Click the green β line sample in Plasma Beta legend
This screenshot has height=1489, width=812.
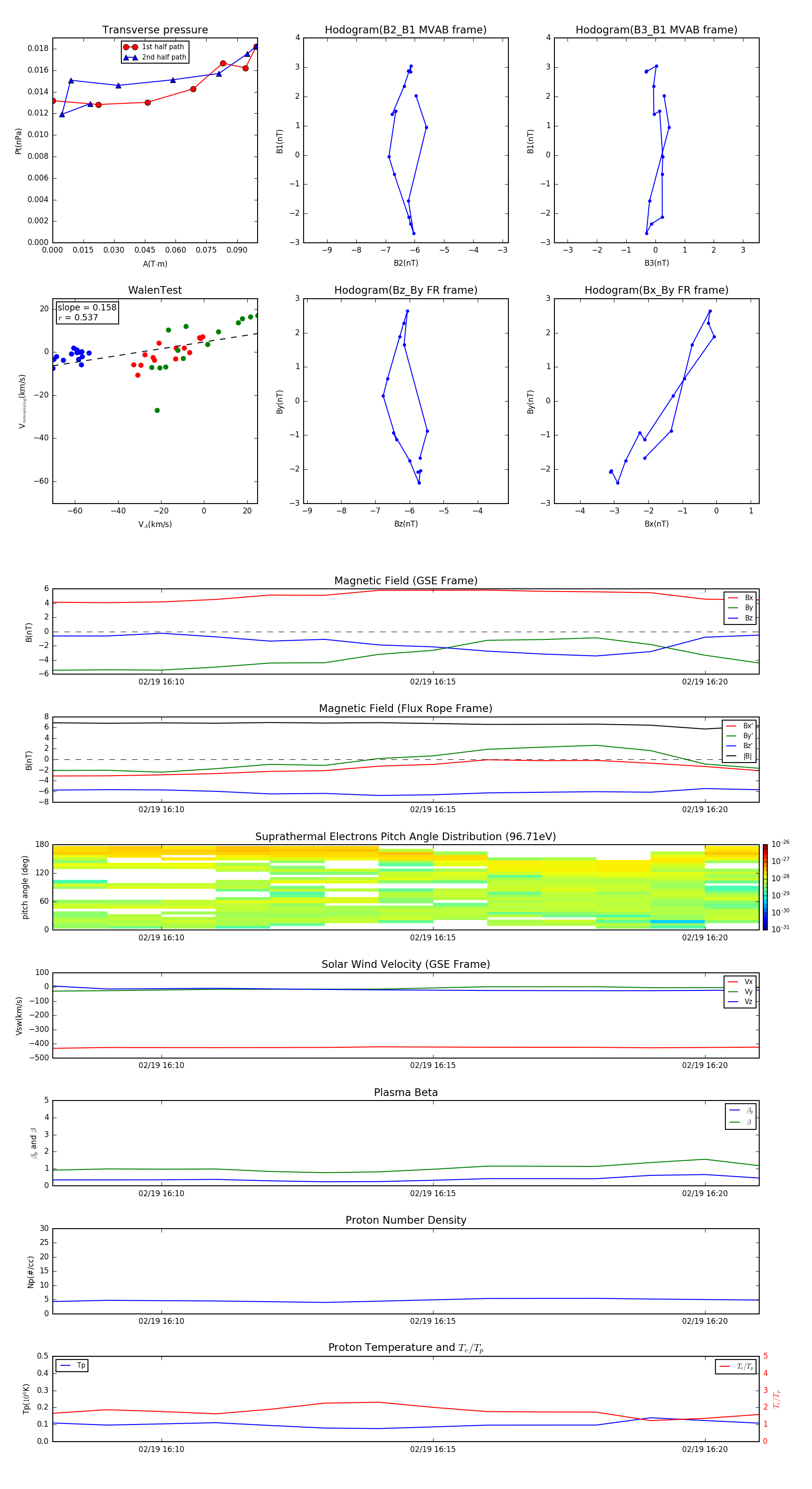tap(734, 1122)
